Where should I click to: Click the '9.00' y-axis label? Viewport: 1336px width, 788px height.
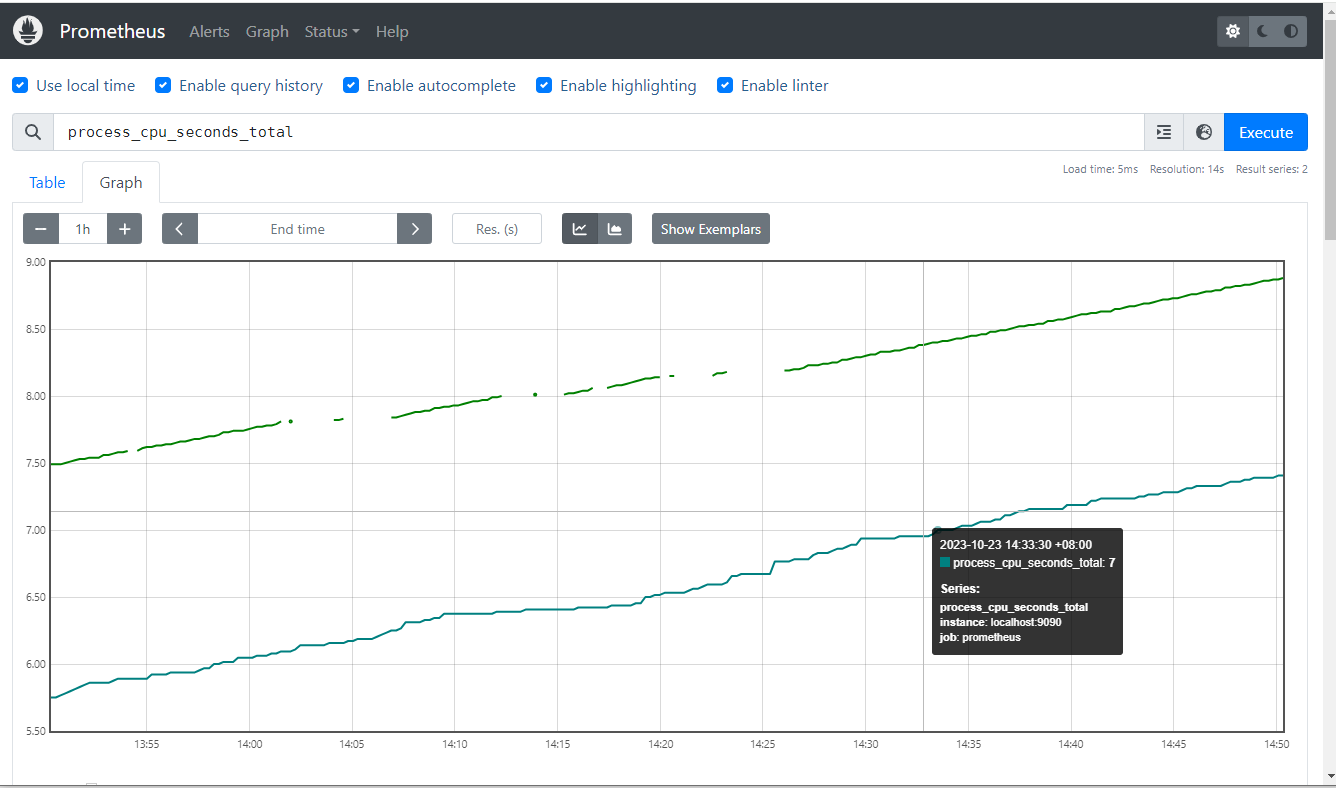point(35,262)
